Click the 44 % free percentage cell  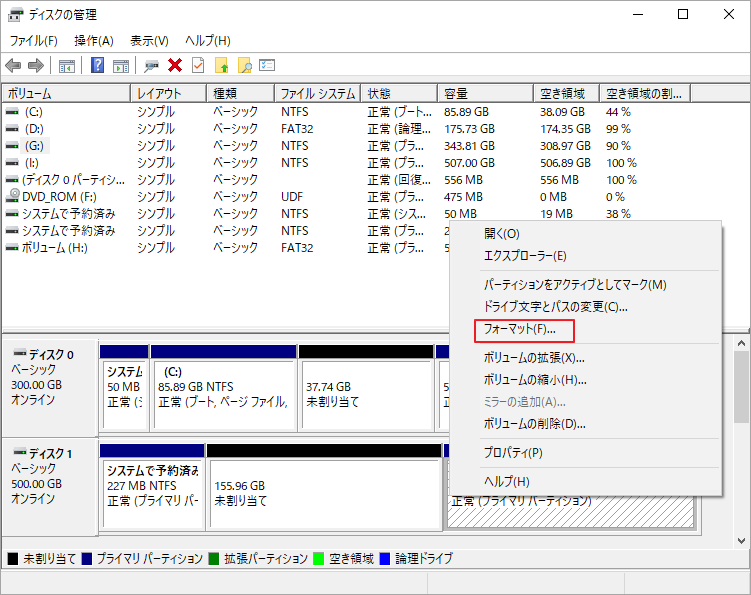(618, 112)
